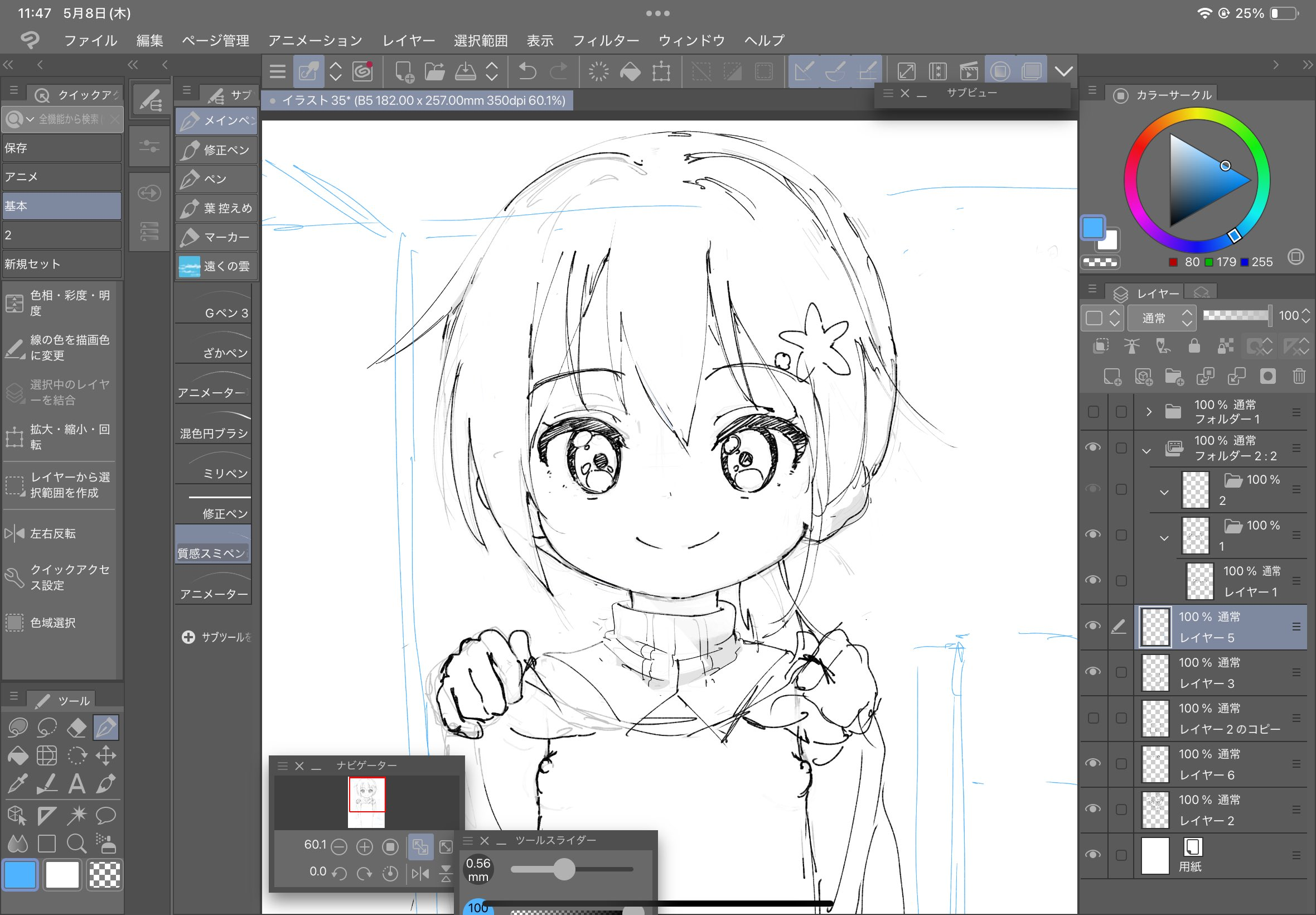
Task: Click flip horizontal icon in Navigator
Action: coord(420,873)
